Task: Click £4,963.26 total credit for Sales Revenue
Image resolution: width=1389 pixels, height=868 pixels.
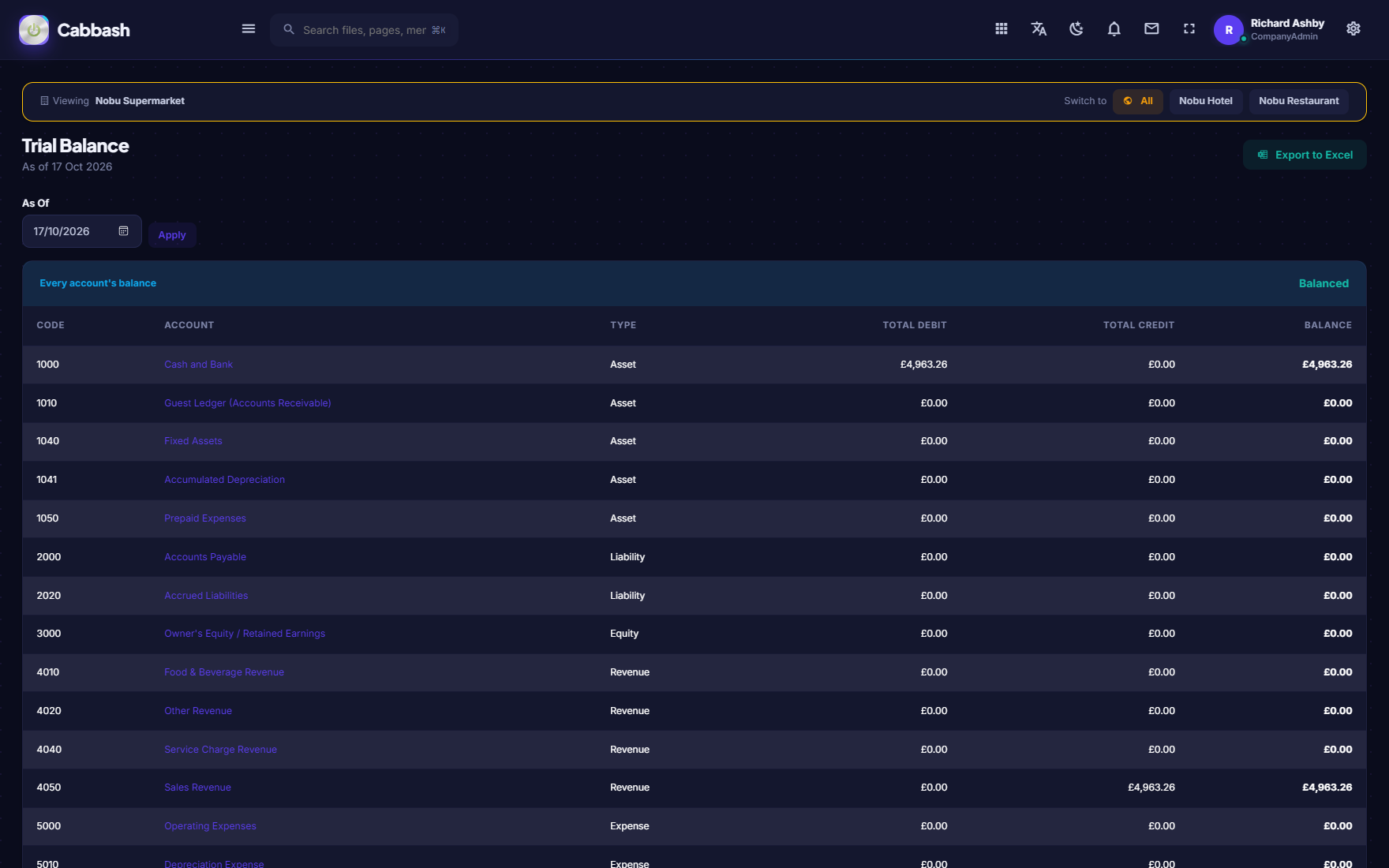Action: point(1151,788)
